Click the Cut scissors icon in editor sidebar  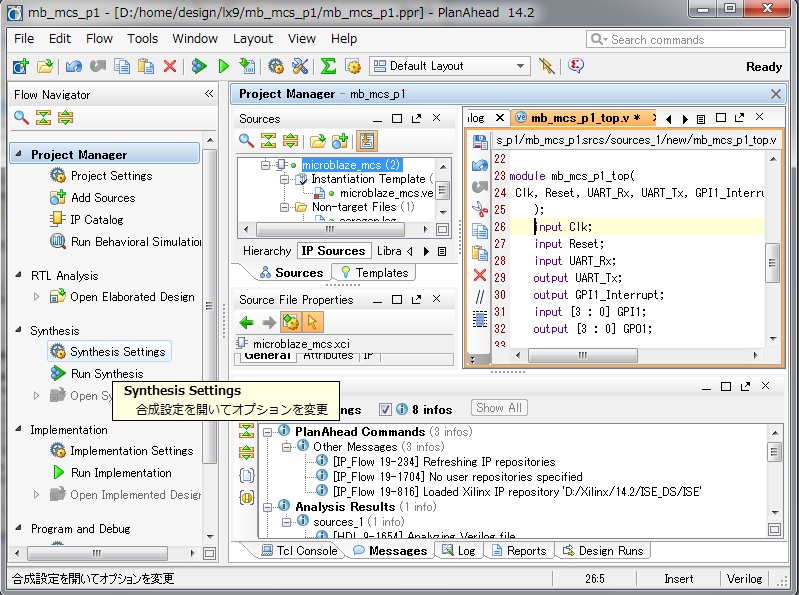click(480, 209)
